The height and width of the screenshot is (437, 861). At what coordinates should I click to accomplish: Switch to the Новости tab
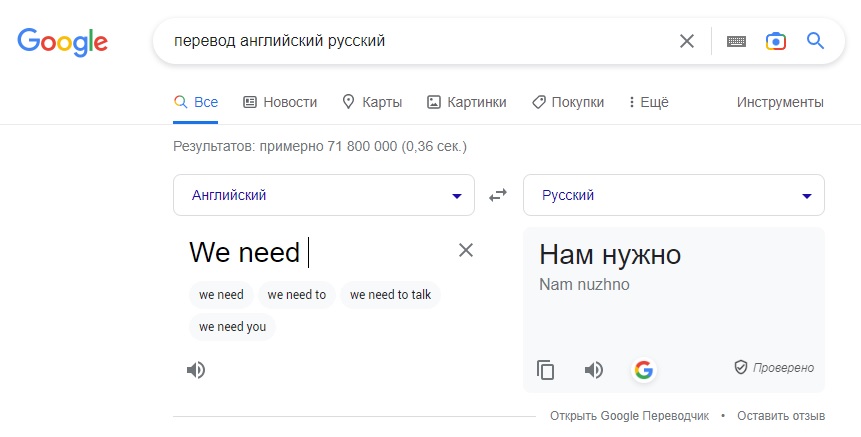coord(280,102)
